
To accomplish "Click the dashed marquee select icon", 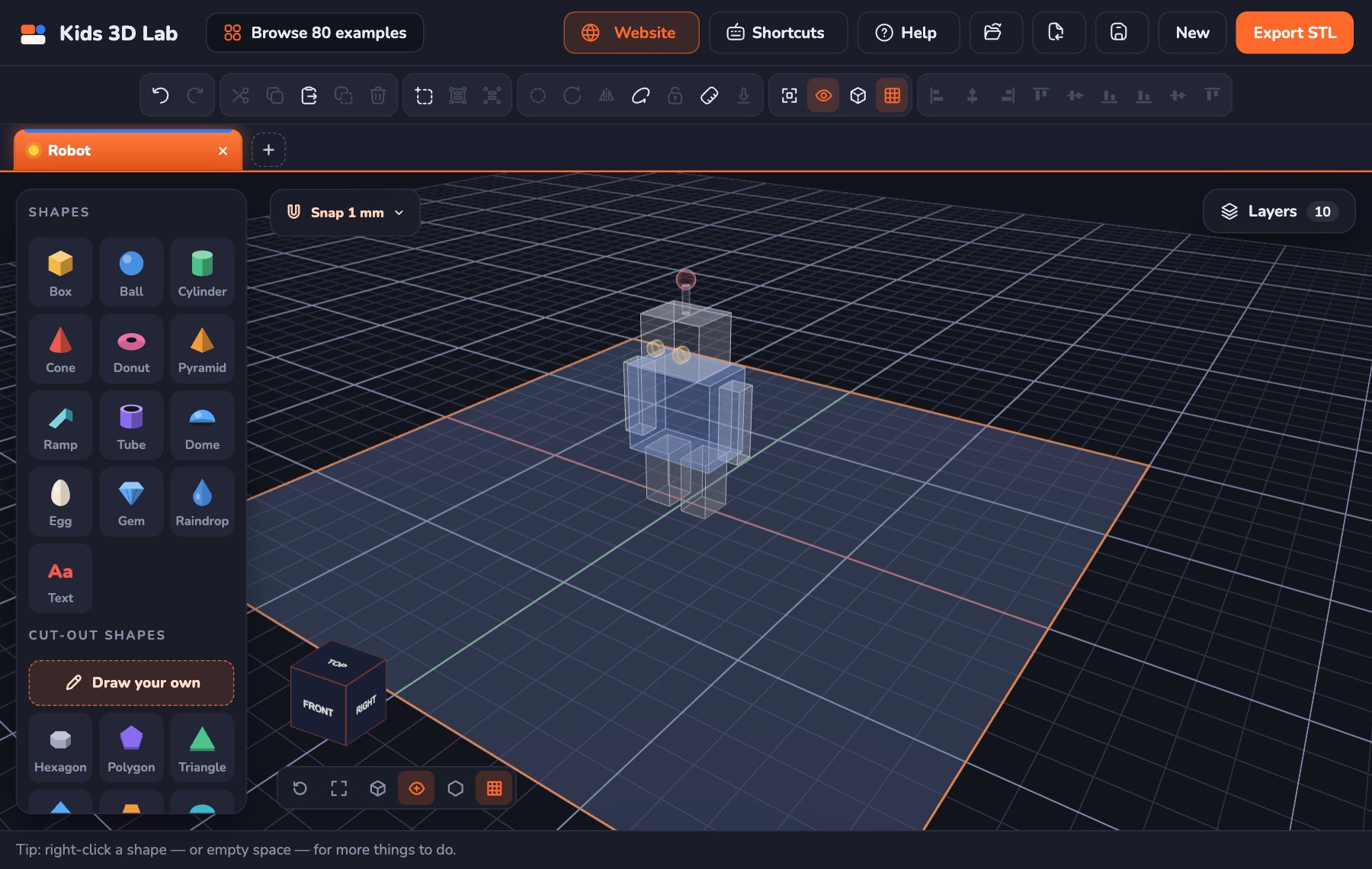I will 424,95.
